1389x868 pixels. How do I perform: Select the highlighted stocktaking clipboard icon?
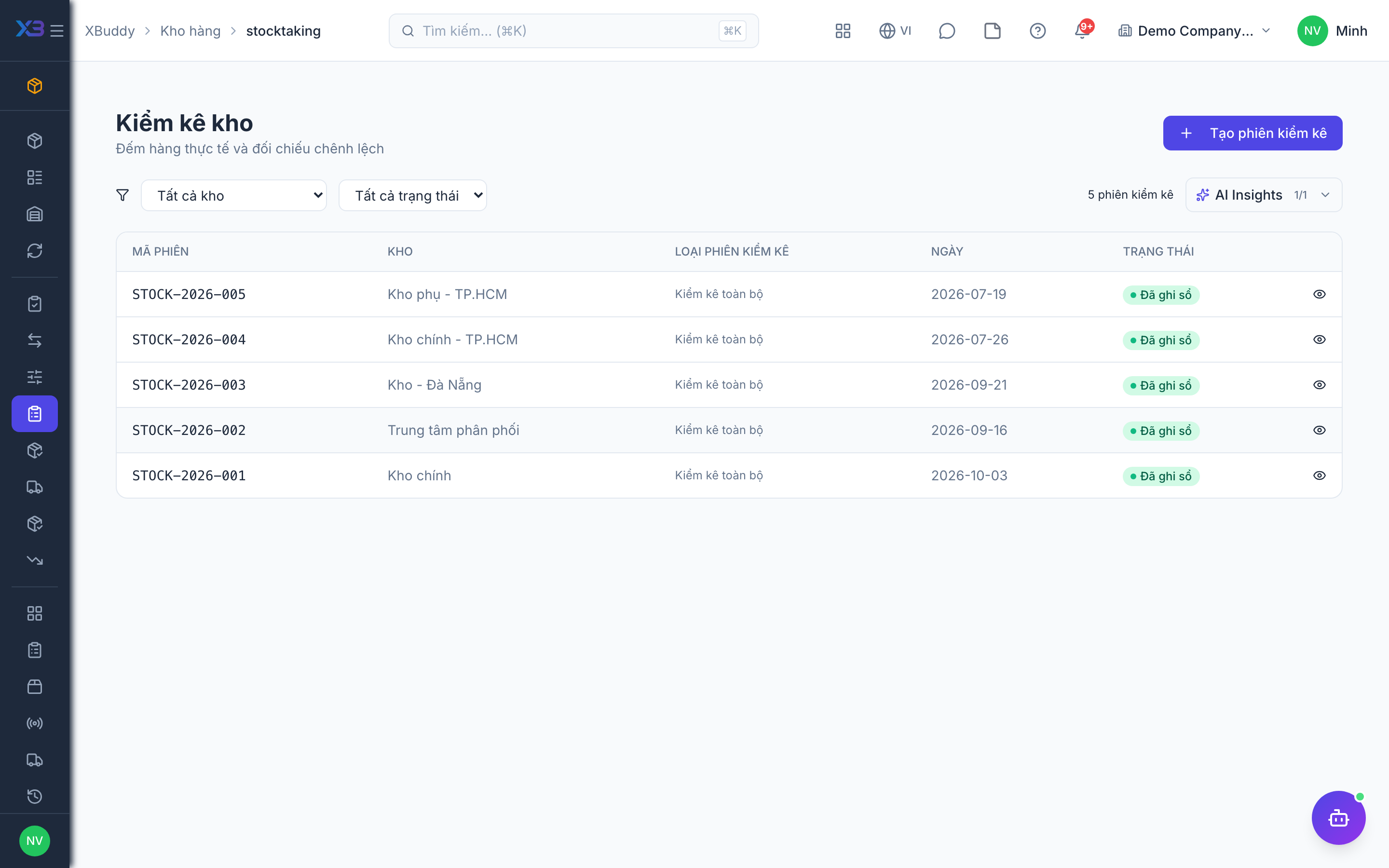[x=34, y=414]
